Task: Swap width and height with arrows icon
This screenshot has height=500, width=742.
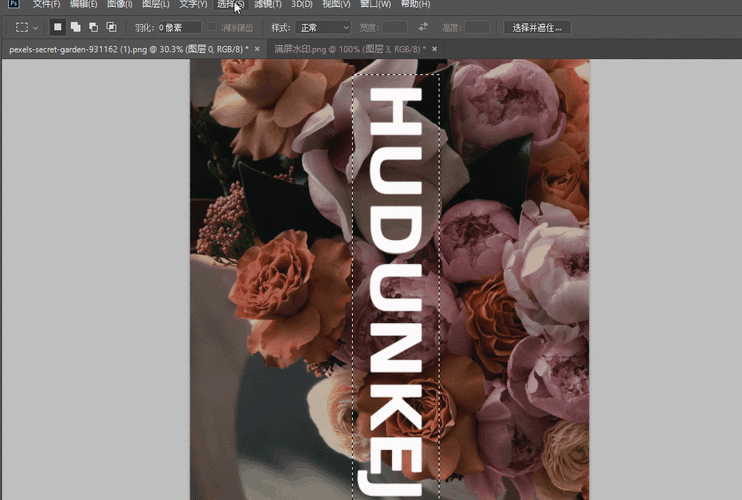Action: [423, 27]
